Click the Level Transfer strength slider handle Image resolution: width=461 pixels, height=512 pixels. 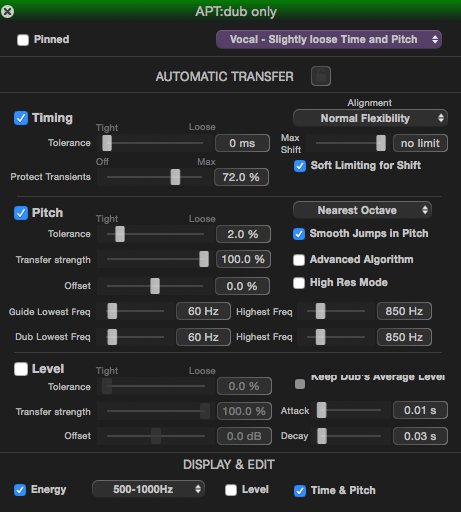[205, 411]
